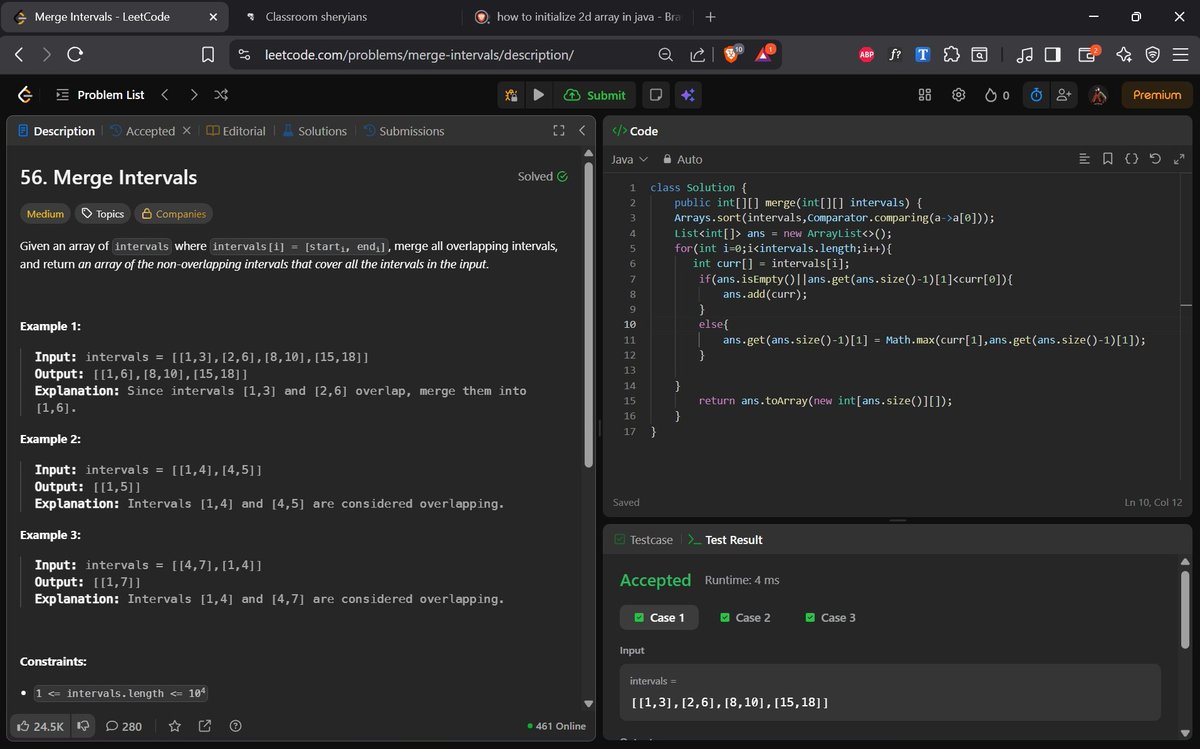Open the notes sticky icon

pos(655,95)
